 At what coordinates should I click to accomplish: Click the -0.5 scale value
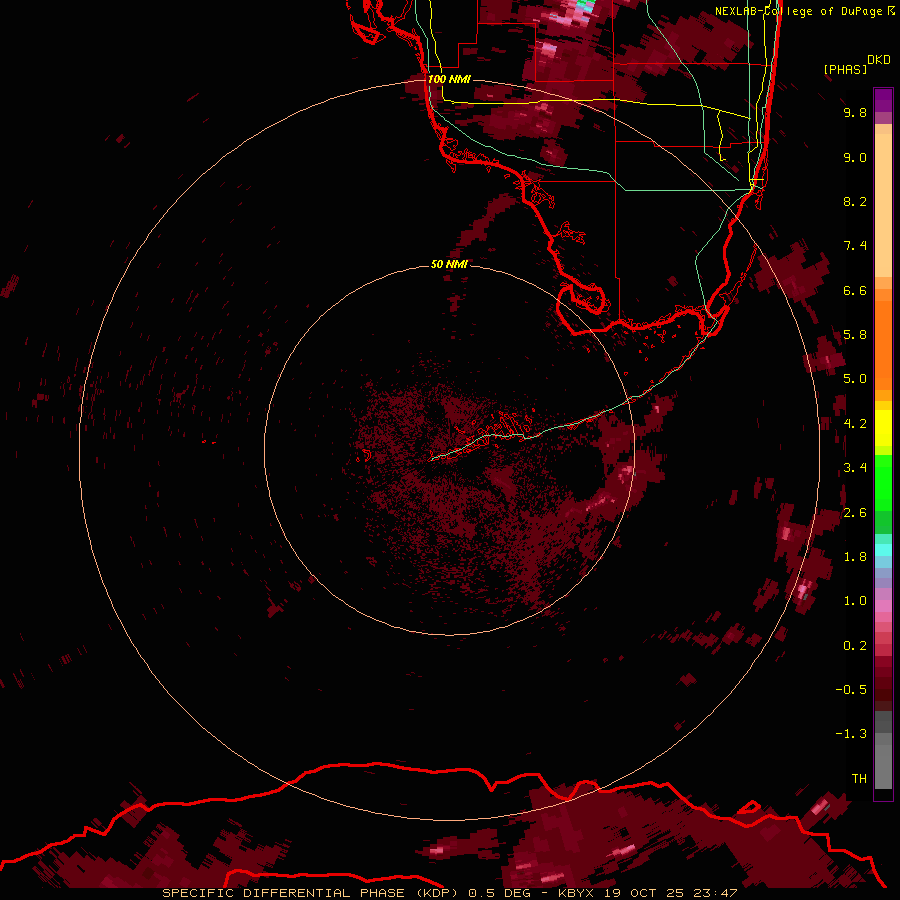pos(851,690)
